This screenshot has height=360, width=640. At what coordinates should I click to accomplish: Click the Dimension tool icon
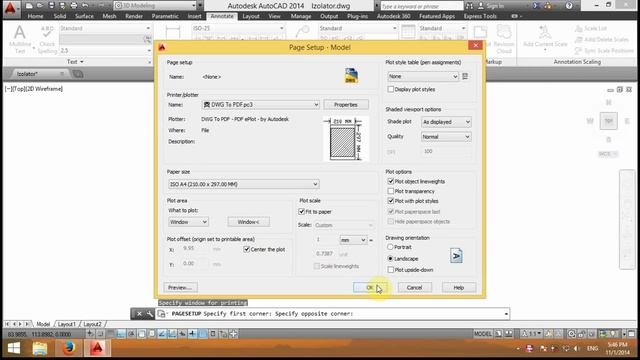(173, 33)
